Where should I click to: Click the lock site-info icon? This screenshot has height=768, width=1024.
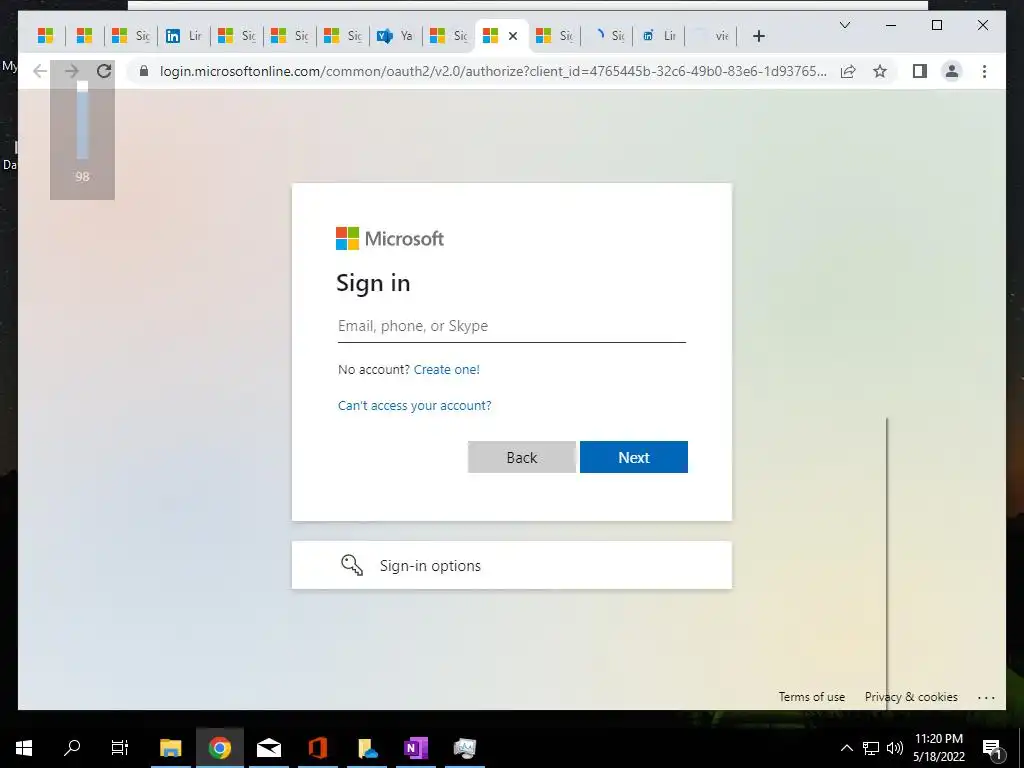(x=144, y=71)
